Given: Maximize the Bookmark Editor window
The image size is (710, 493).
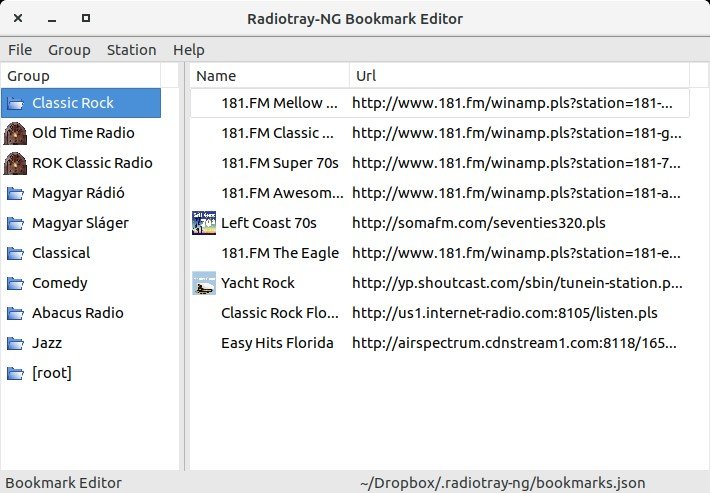Looking at the screenshot, I should (x=86, y=18).
